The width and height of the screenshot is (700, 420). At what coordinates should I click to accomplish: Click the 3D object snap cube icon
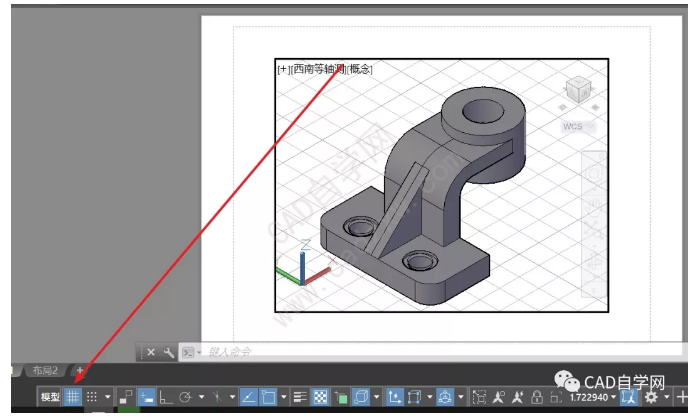coord(360,397)
